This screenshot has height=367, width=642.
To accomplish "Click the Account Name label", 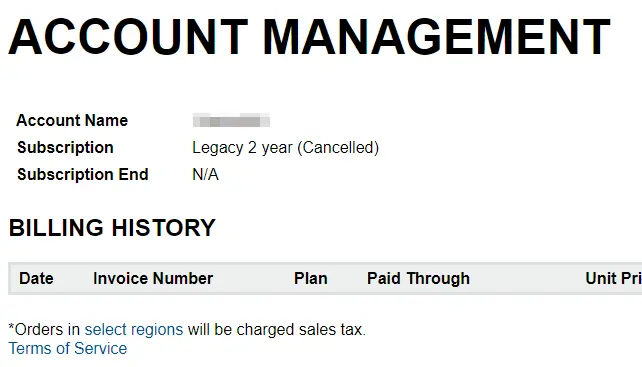I will tap(72, 120).
